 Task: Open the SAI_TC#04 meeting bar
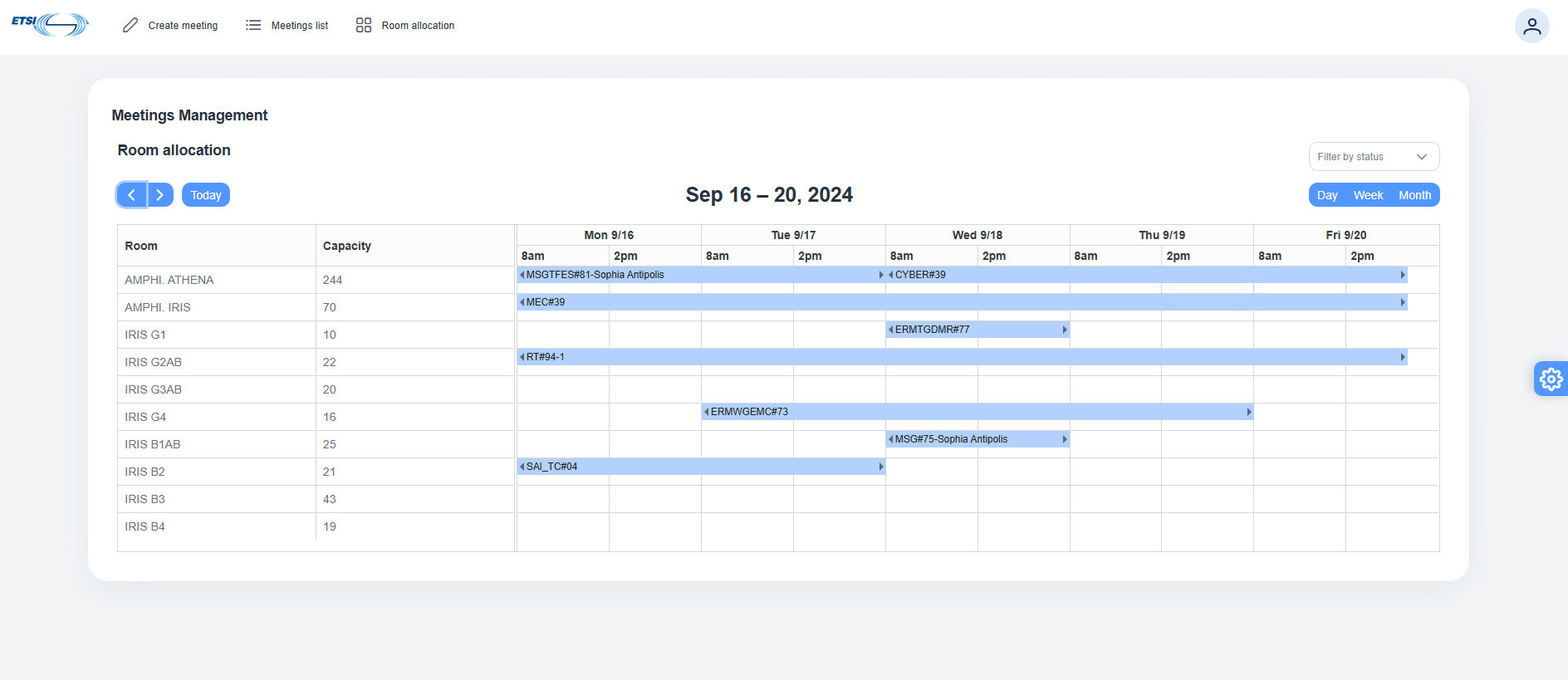(x=701, y=467)
